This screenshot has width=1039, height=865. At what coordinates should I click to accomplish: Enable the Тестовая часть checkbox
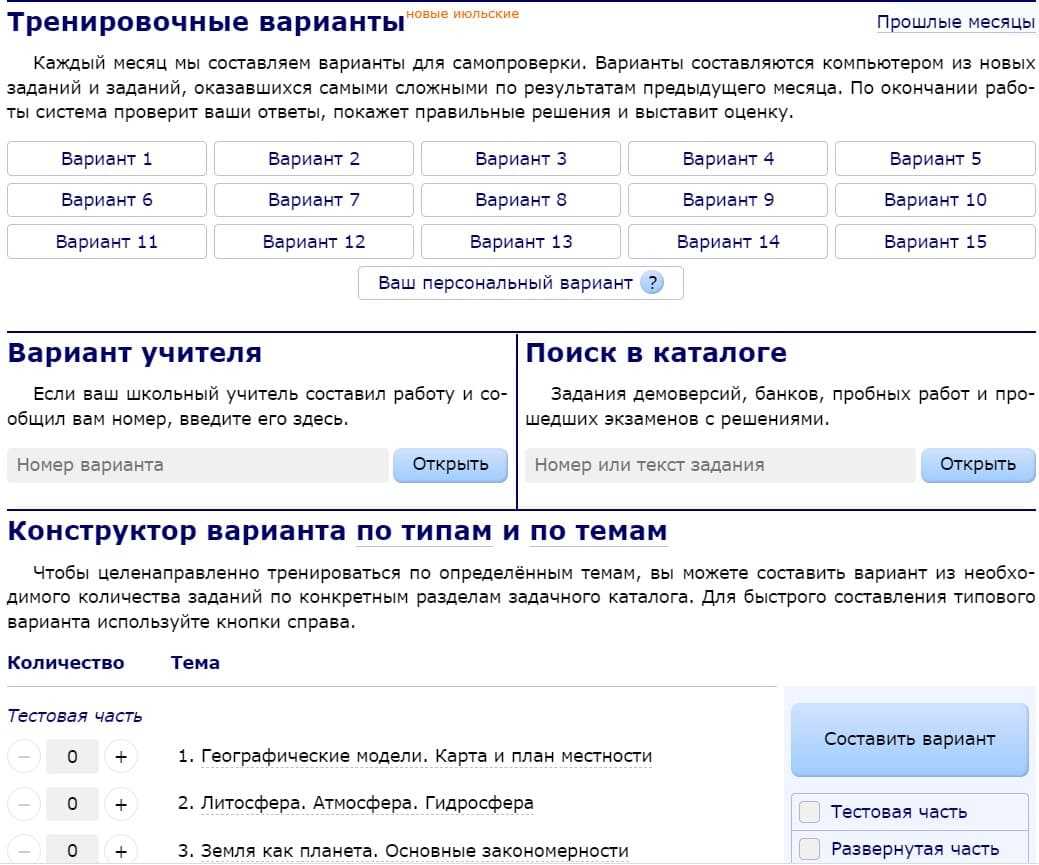click(x=810, y=812)
